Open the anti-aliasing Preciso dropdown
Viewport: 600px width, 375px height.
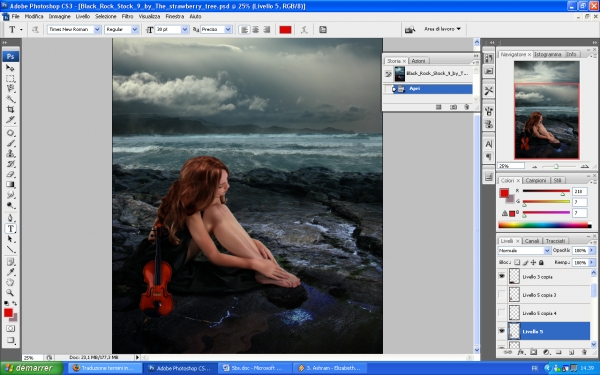click(228, 29)
